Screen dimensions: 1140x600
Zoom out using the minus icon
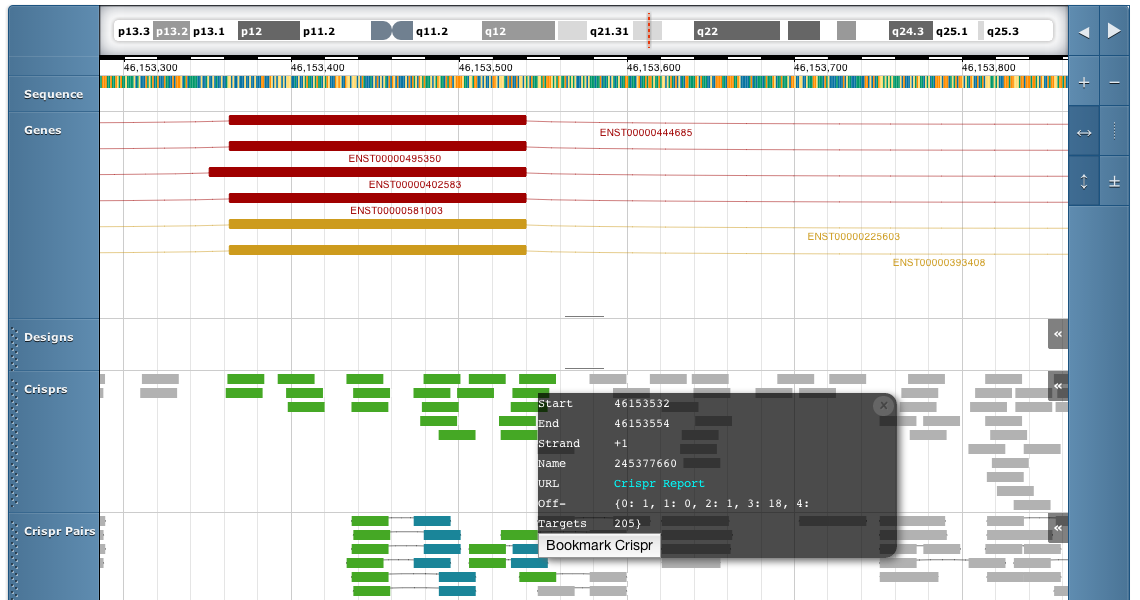click(x=1115, y=84)
